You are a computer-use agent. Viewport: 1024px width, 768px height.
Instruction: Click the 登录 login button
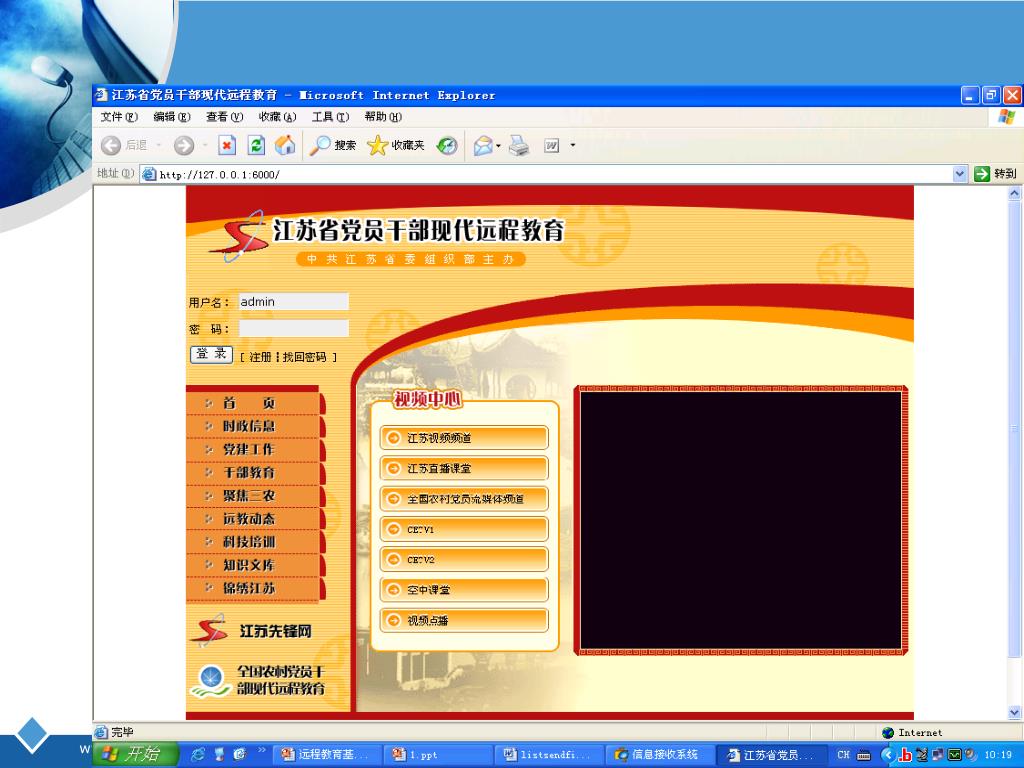(211, 355)
